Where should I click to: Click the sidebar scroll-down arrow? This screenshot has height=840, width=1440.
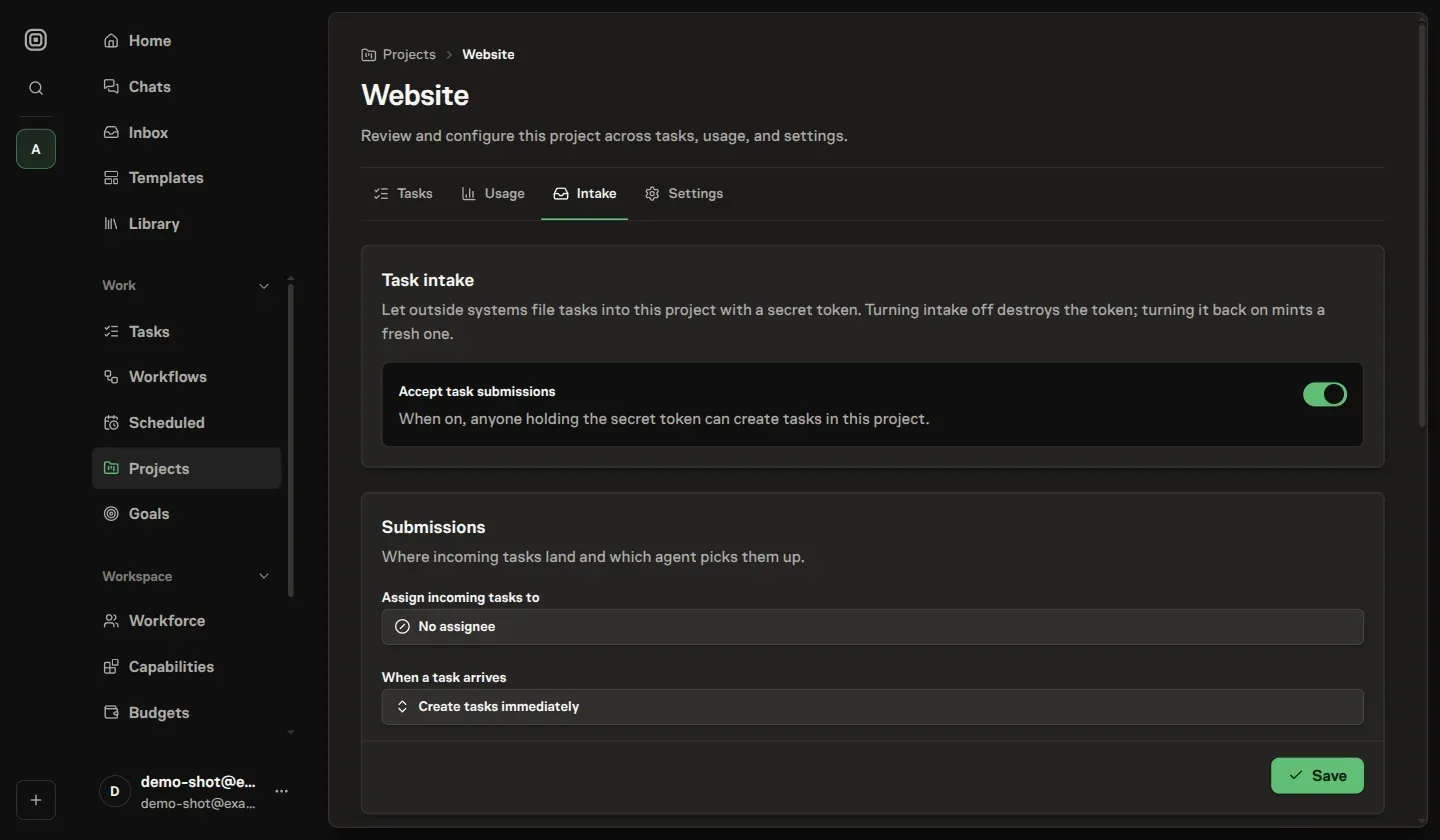tap(291, 732)
